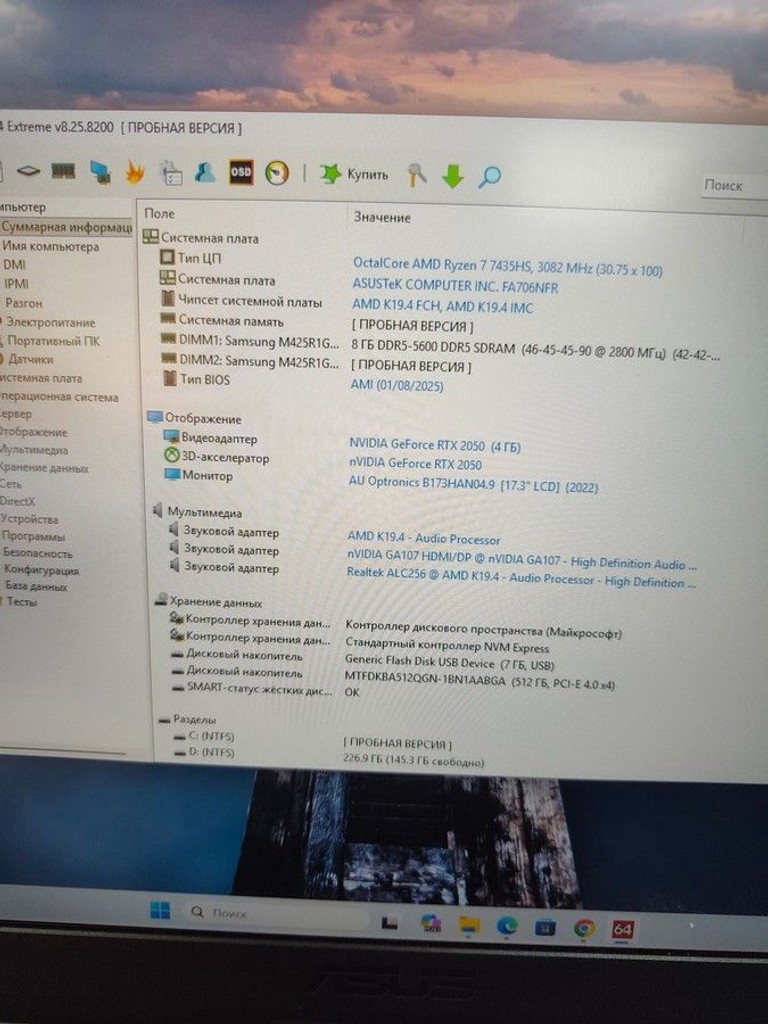Focus the AIDA64 Поиск search field
Viewport: 768px width, 1024px height.
(733, 185)
